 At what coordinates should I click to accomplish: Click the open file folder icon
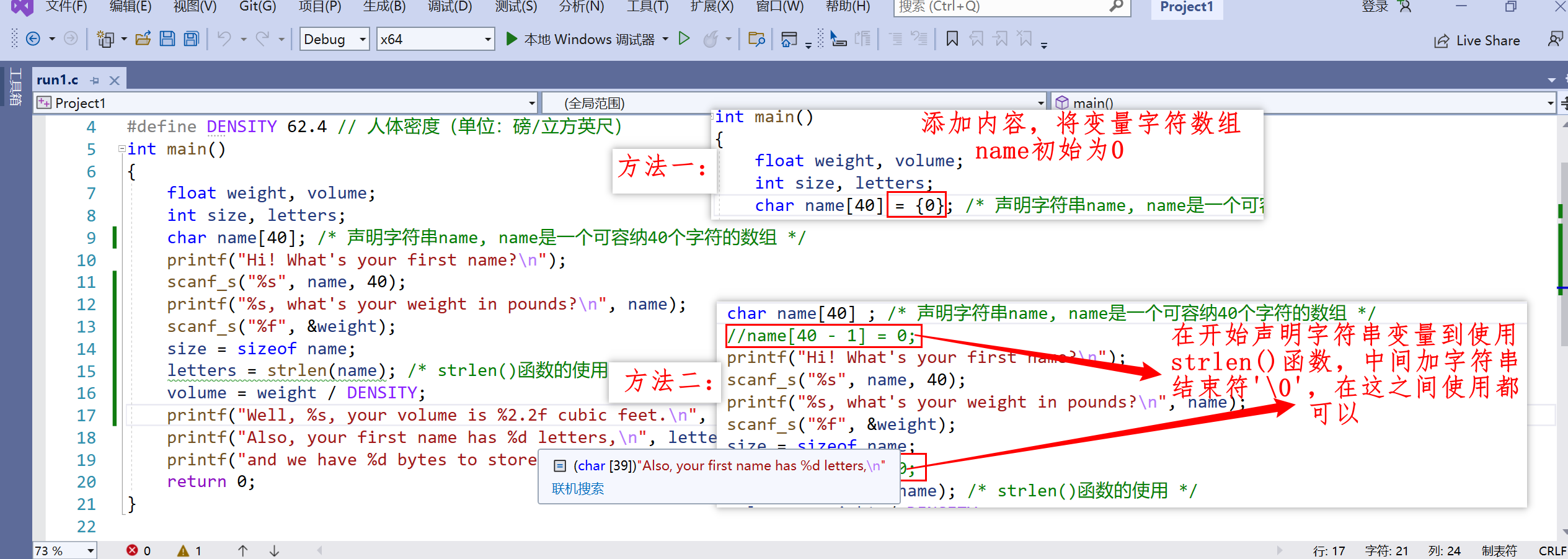coord(143,39)
